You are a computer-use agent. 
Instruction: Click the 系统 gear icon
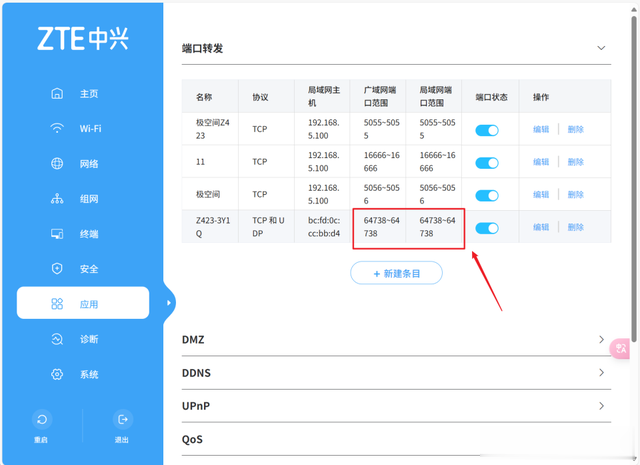point(57,374)
